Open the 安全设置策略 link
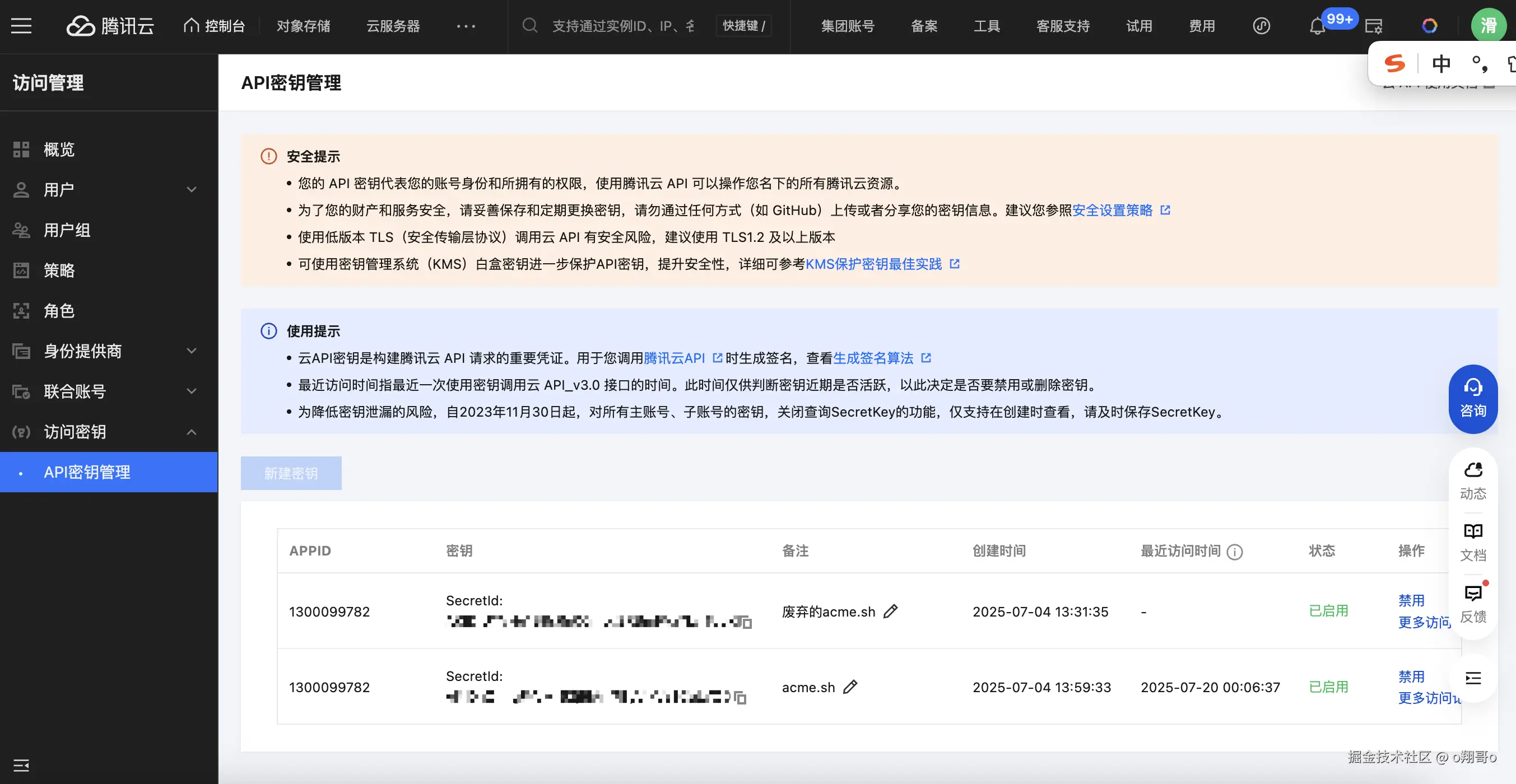Screen dimensions: 1516x784 pyautogui.click(x=1112, y=210)
